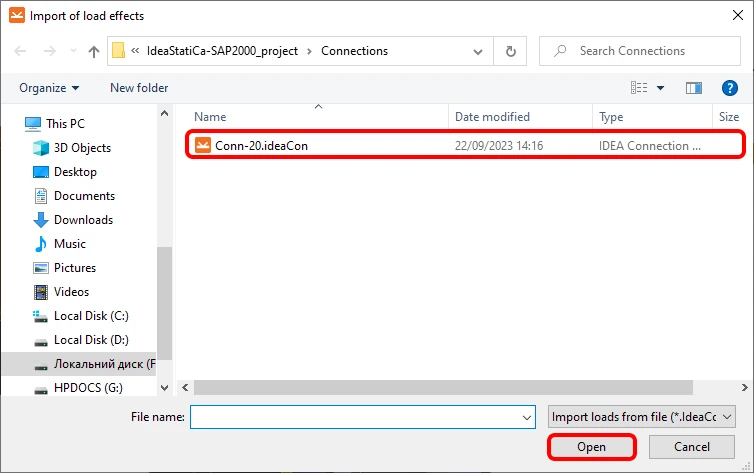Open the Organize menu
Screen dimensions: 754x473
click(49, 88)
